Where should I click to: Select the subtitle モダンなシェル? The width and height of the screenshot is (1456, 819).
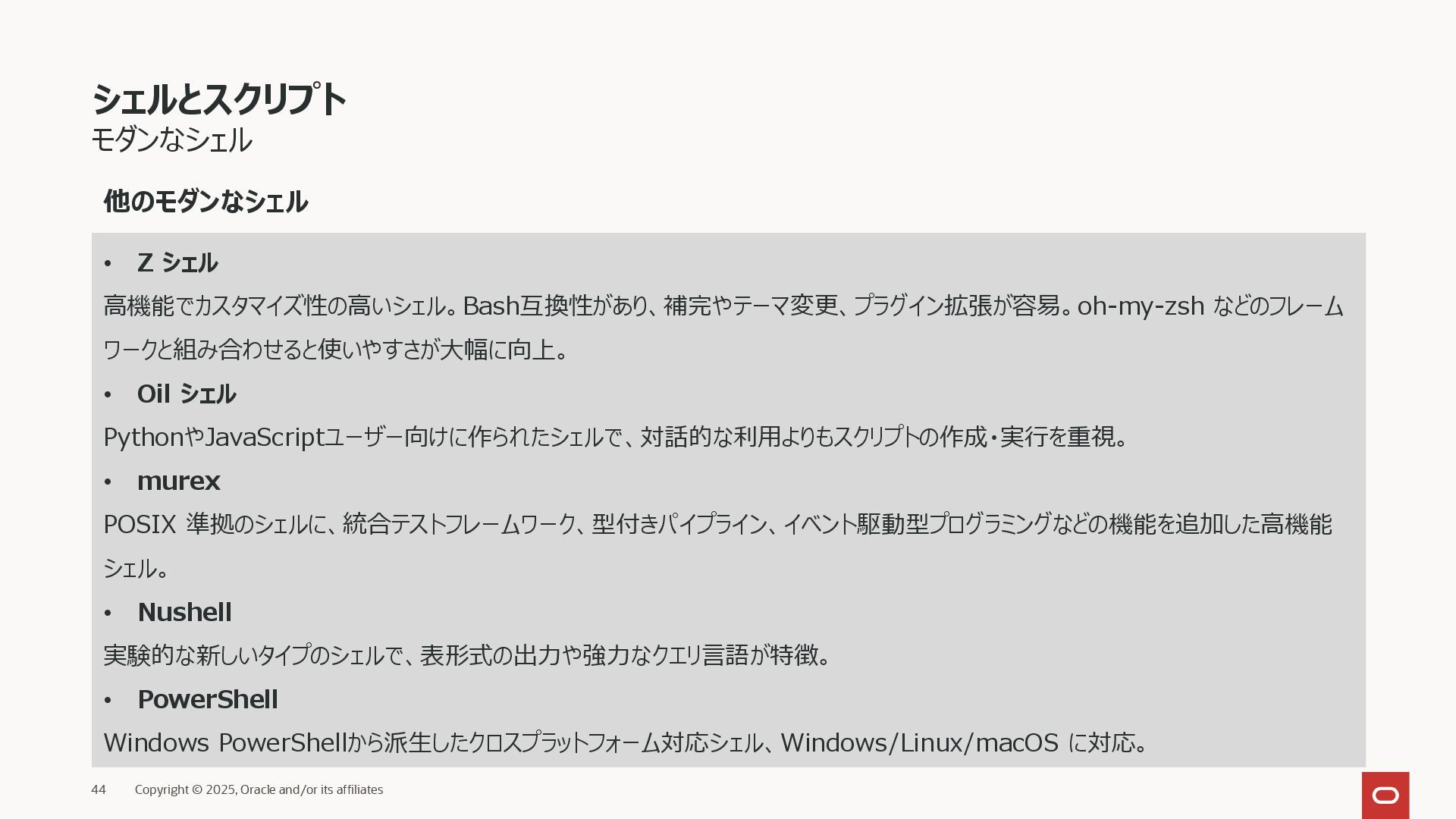(x=171, y=140)
